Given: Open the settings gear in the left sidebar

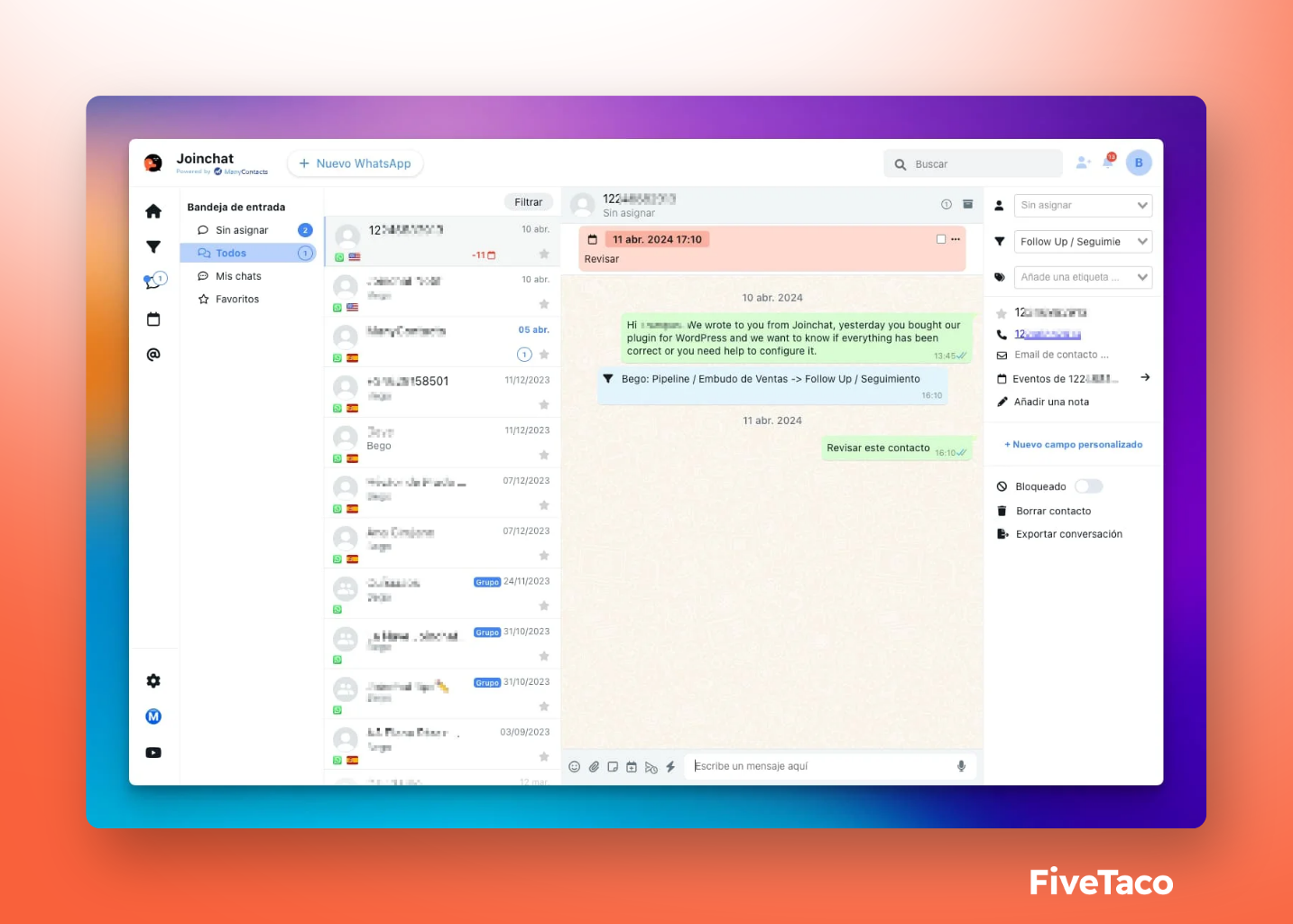Looking at the screenshot, I should [x=153, y=681].
